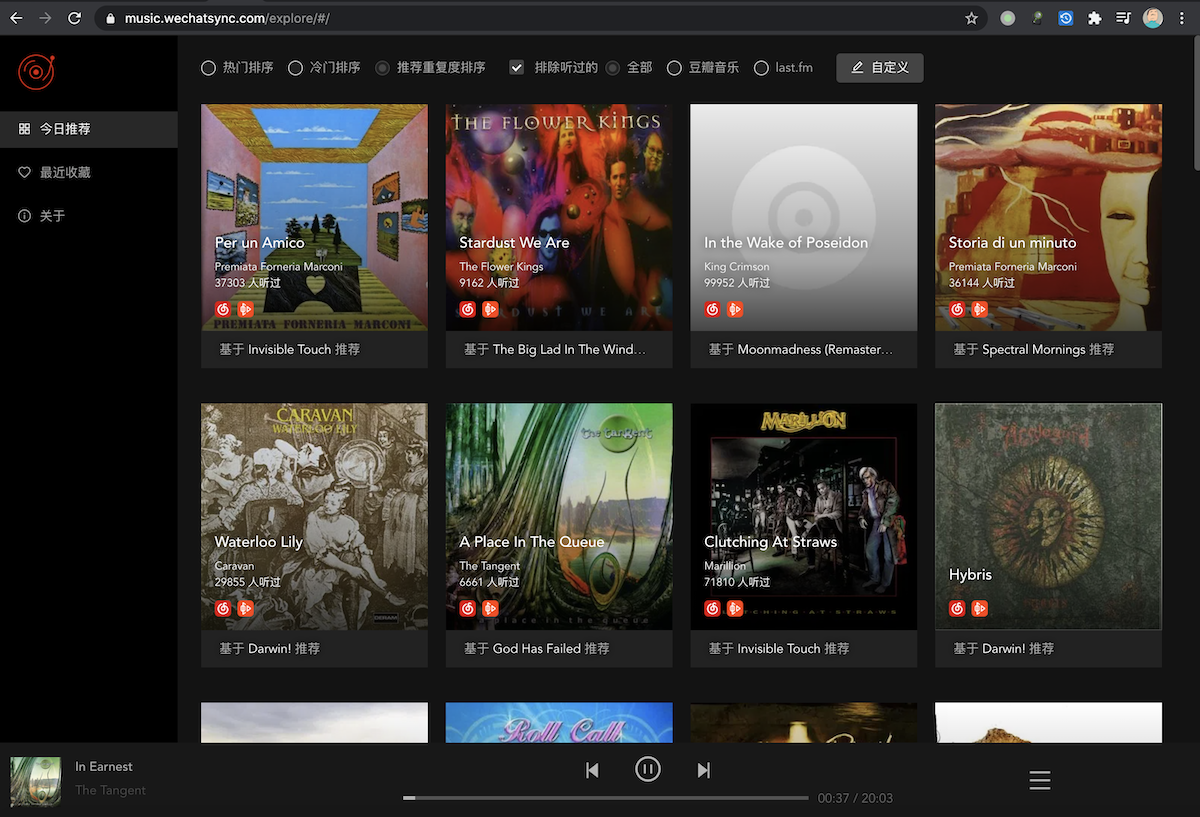Image resolution: width=1200 pixels, height=817 pixels.
Task: Select the 热门排序 radio option
Action: coord(209,68)
